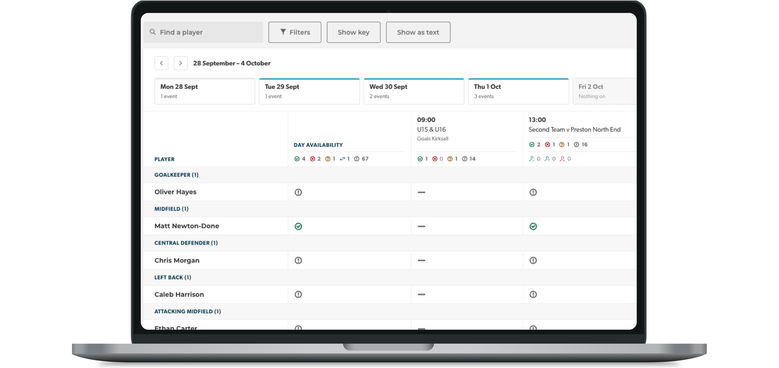Click red unavailable icon in 13:00 event summary
The height and width of the screenshot is (368, 779).
547,145
